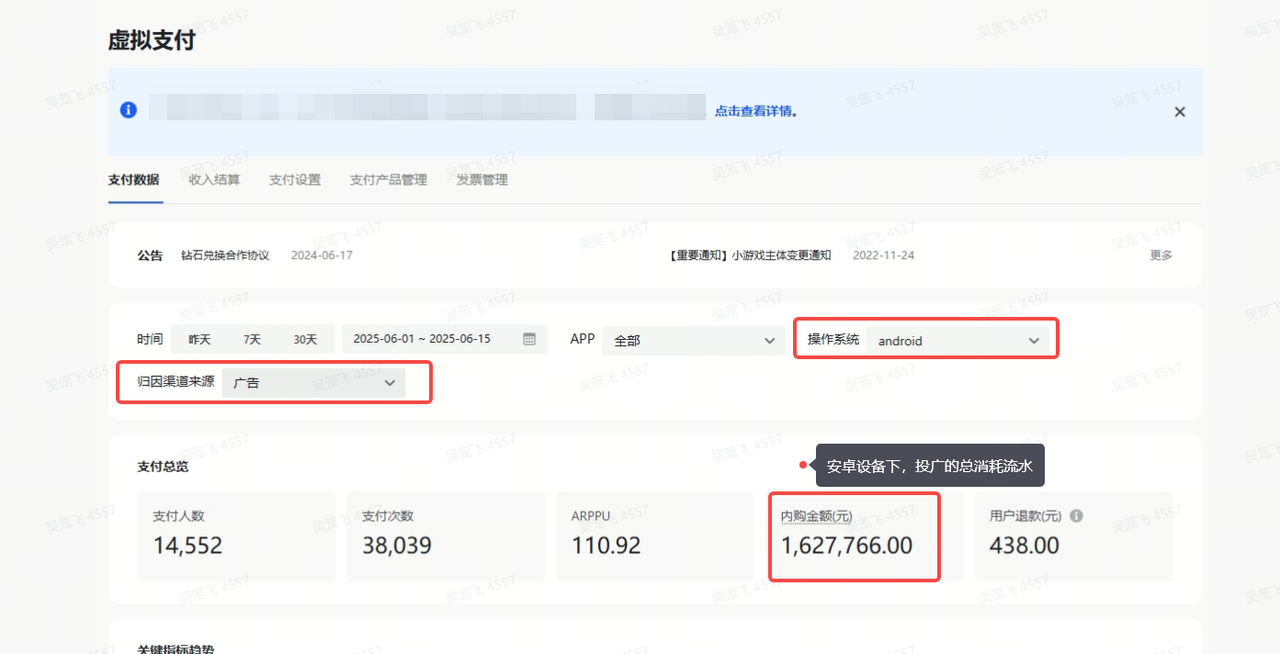Select the 发票管理 tab

click(482, 180)
